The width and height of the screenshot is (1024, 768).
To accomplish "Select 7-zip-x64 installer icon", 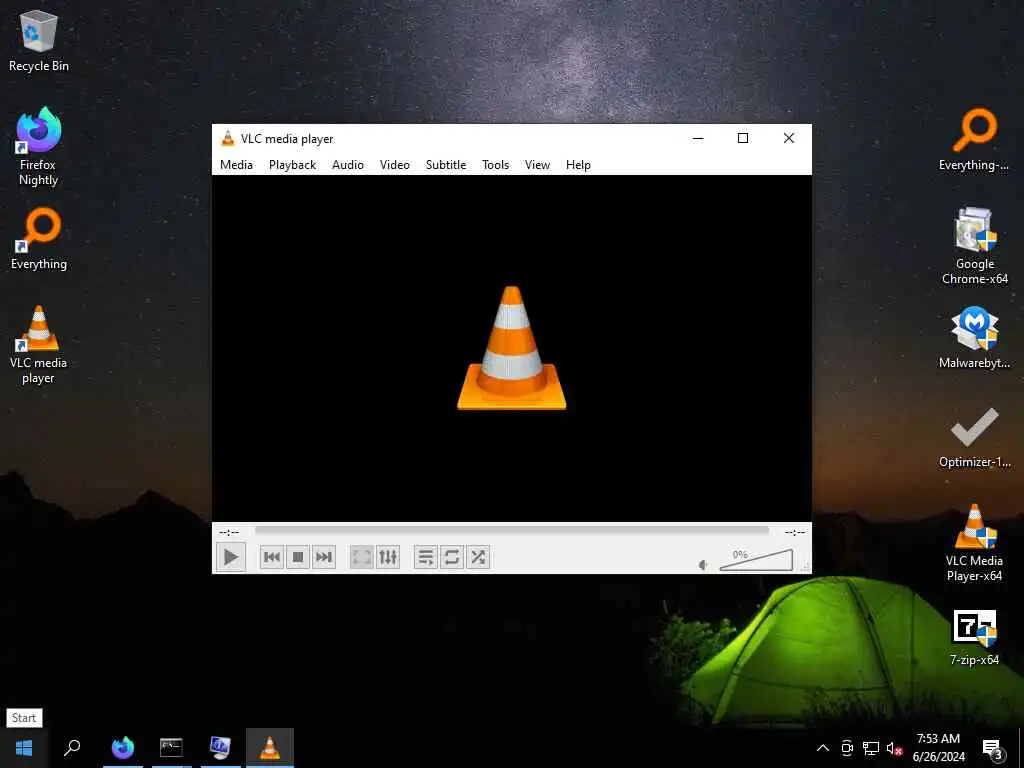I will coord(974,637).
